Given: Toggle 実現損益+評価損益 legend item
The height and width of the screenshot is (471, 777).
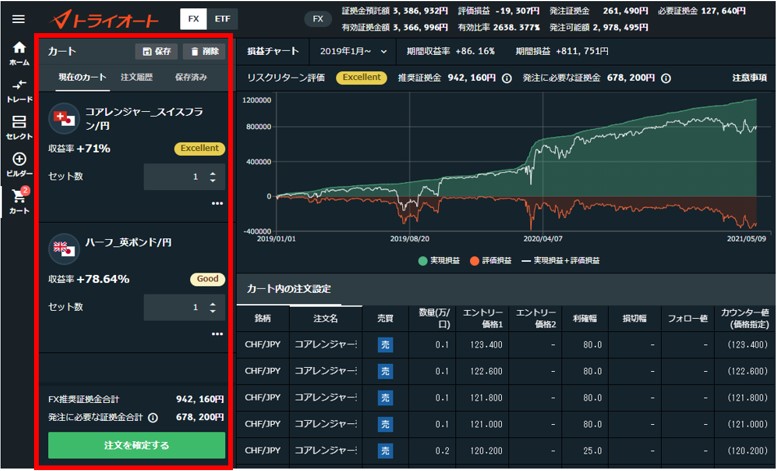Looking at the screenshot, I should (x=560, y=261).
